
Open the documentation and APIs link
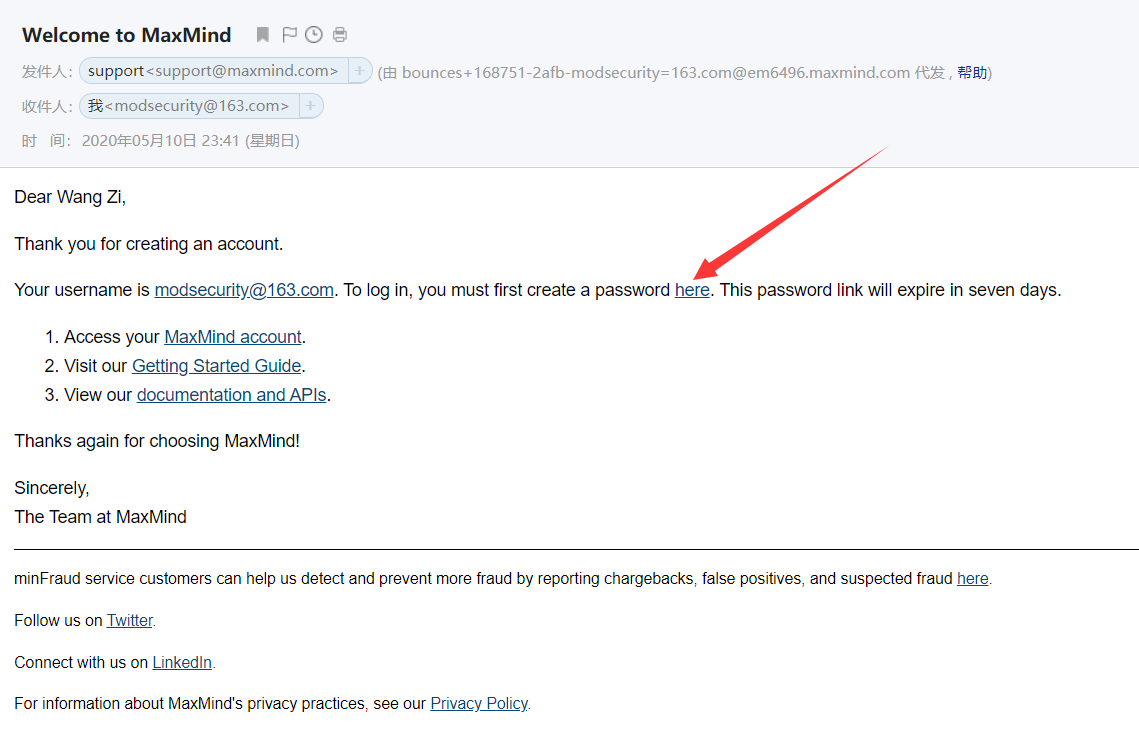pyautogui.click(x=232, y=395)
